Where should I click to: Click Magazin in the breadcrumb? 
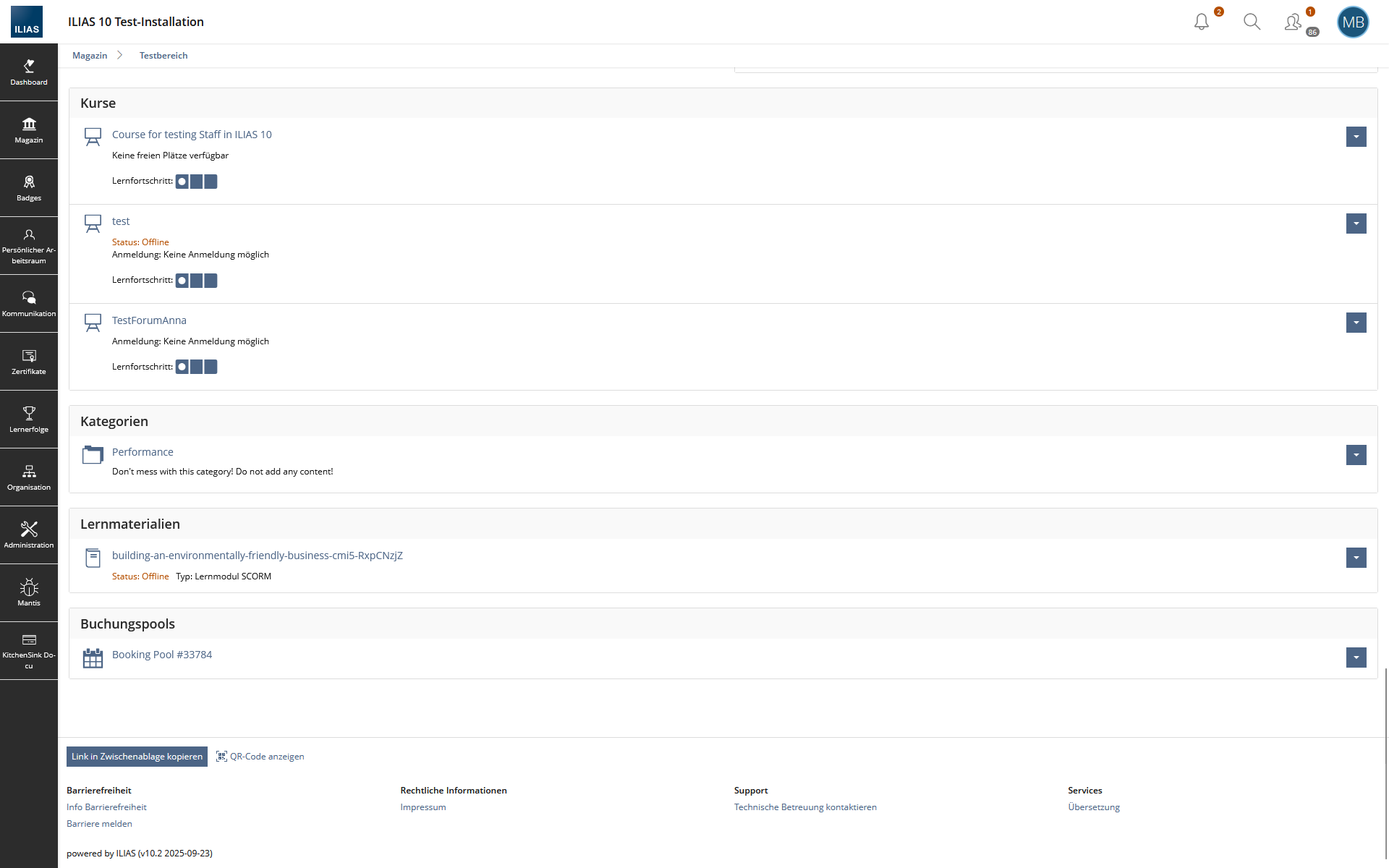[90, 56]
